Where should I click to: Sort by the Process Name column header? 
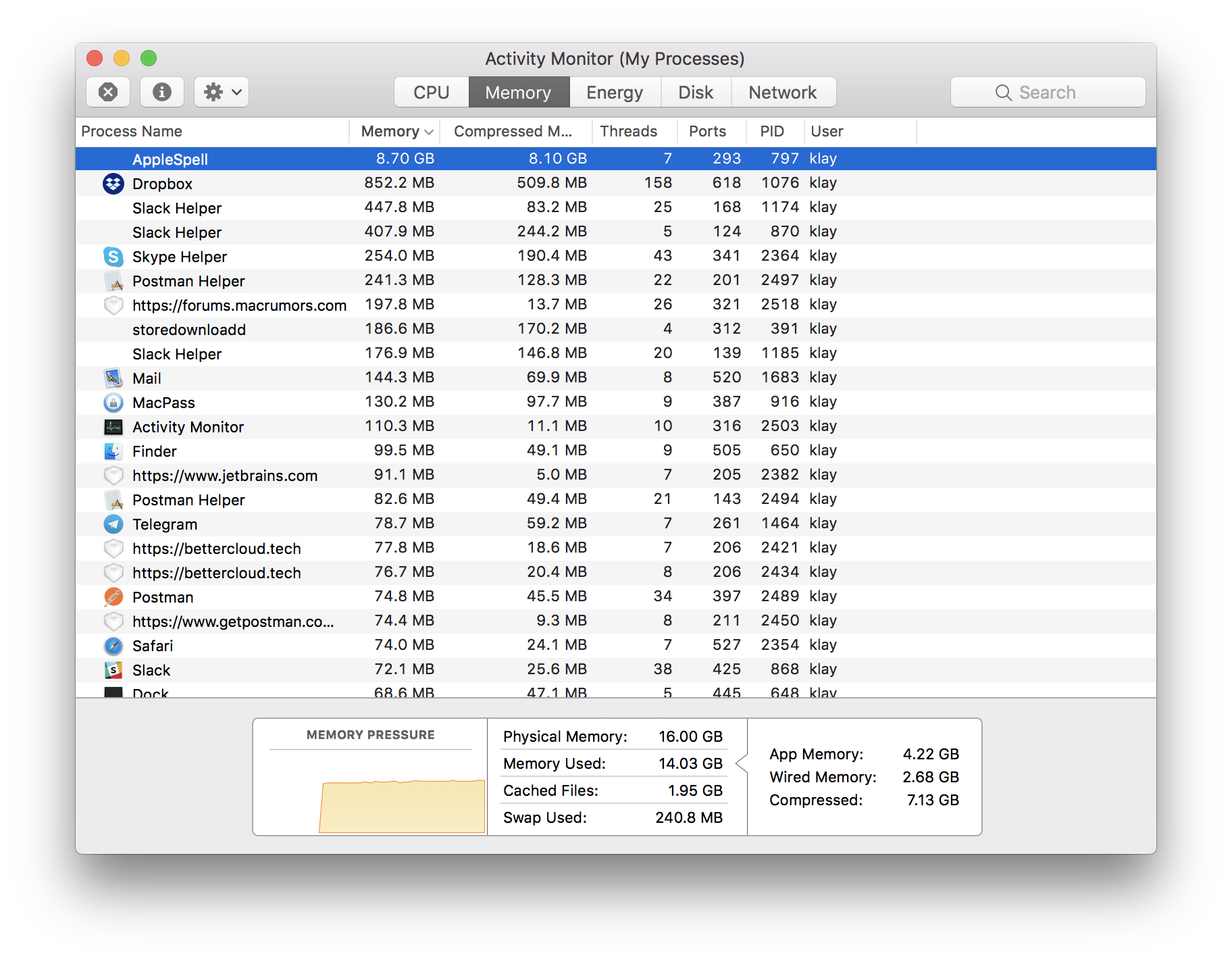coord(212,131)
